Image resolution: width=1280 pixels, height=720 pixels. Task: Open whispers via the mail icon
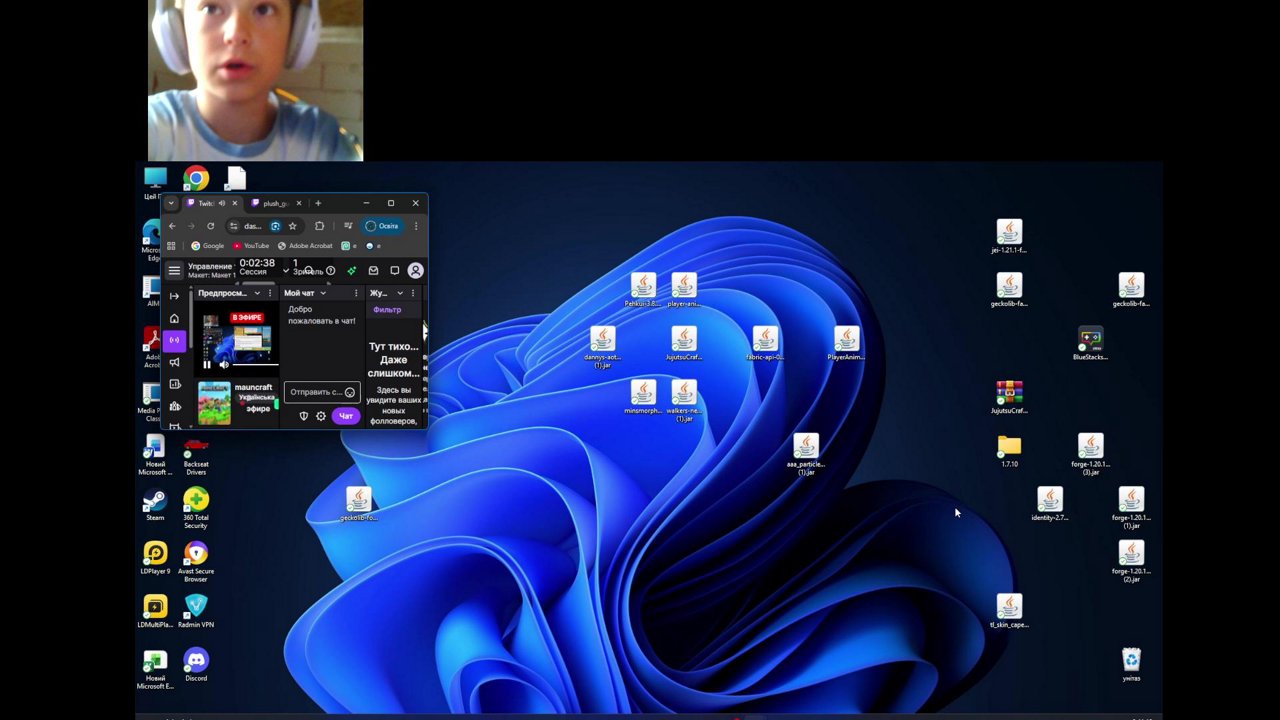[x=373, y=271]
